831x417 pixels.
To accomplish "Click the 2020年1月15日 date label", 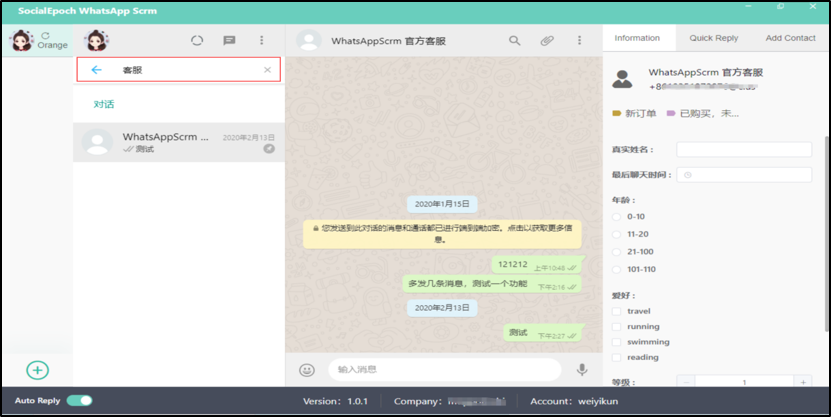I will pyautogui.click(x=442, y=204).
